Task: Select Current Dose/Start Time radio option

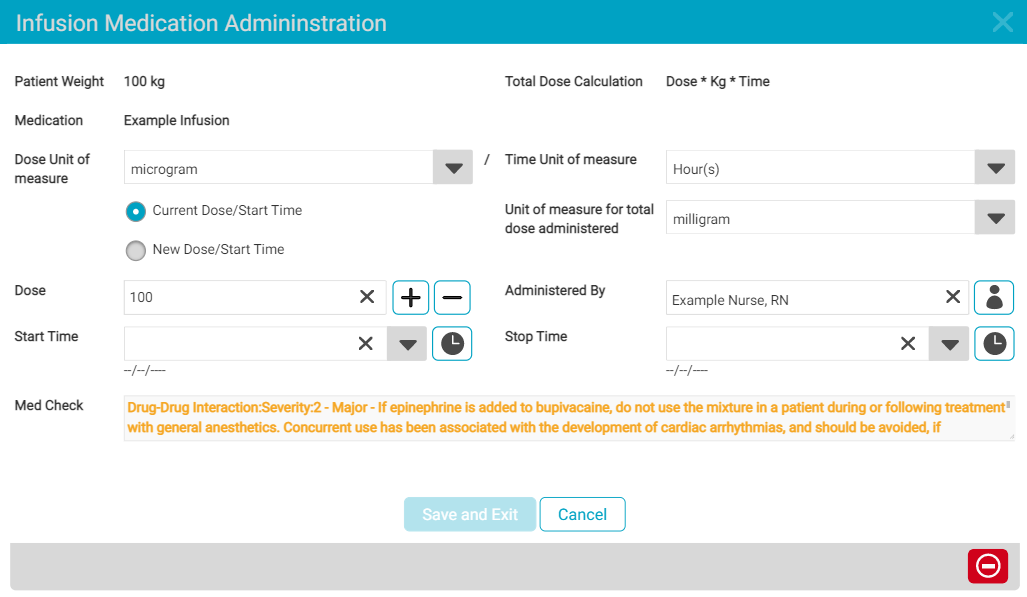Action: [x=135, y=212]
